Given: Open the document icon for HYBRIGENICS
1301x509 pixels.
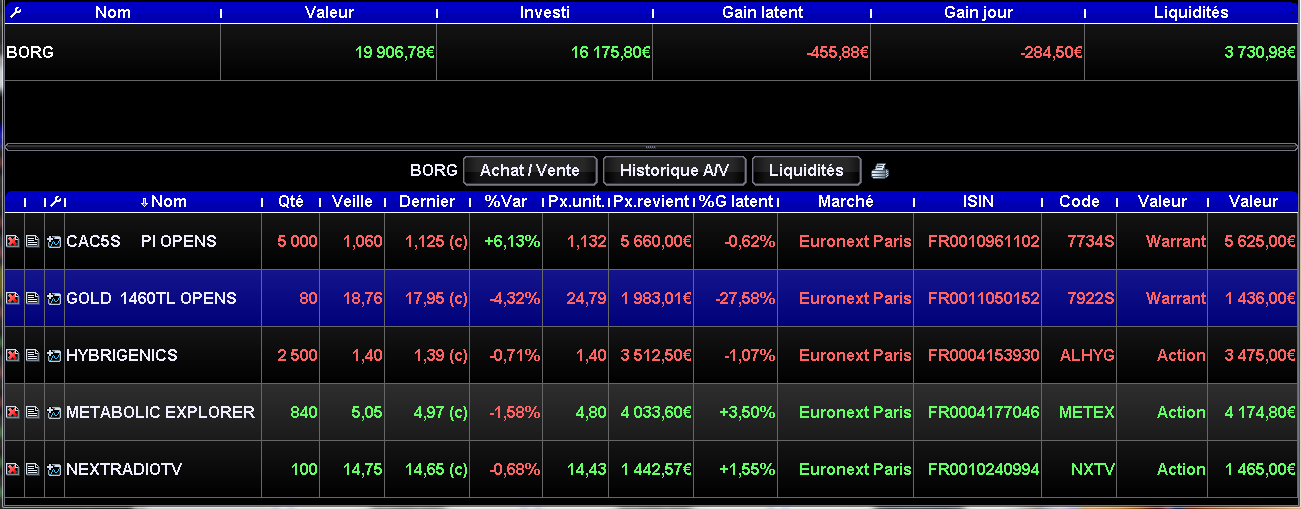Looking at the screenshot, I should (33, 355).
